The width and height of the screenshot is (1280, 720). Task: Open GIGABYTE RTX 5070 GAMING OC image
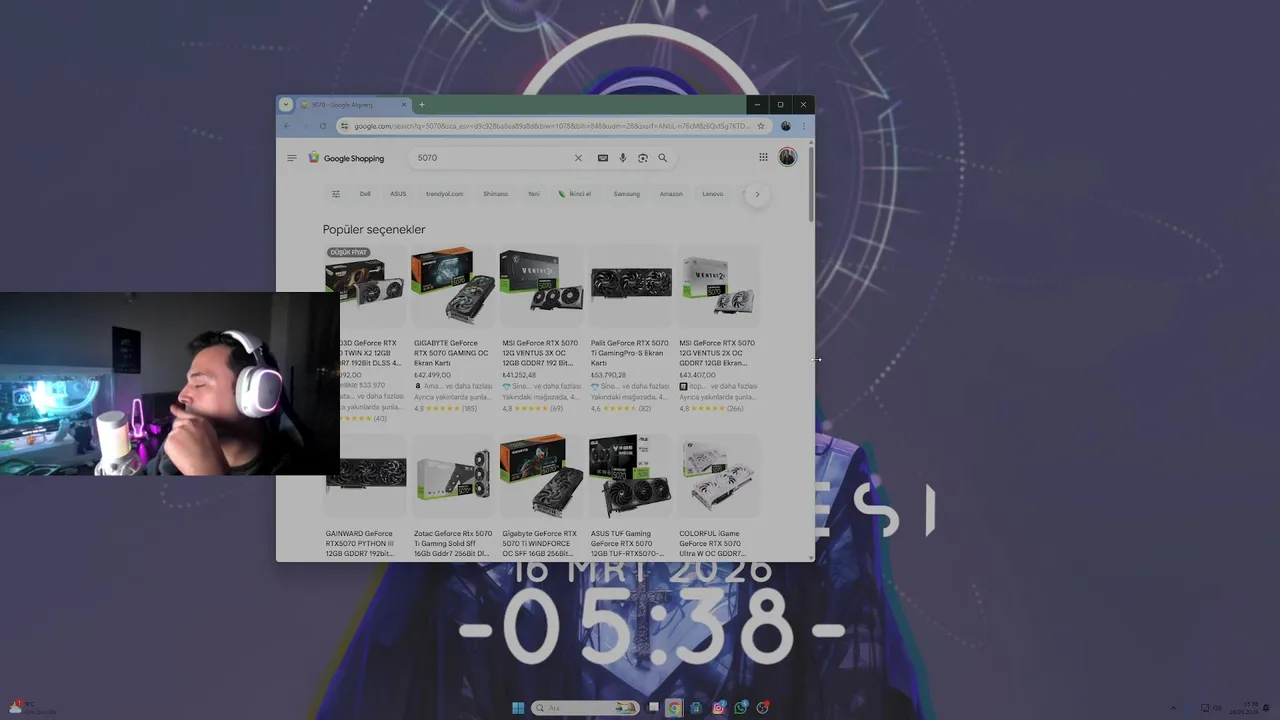click(452, 286)
